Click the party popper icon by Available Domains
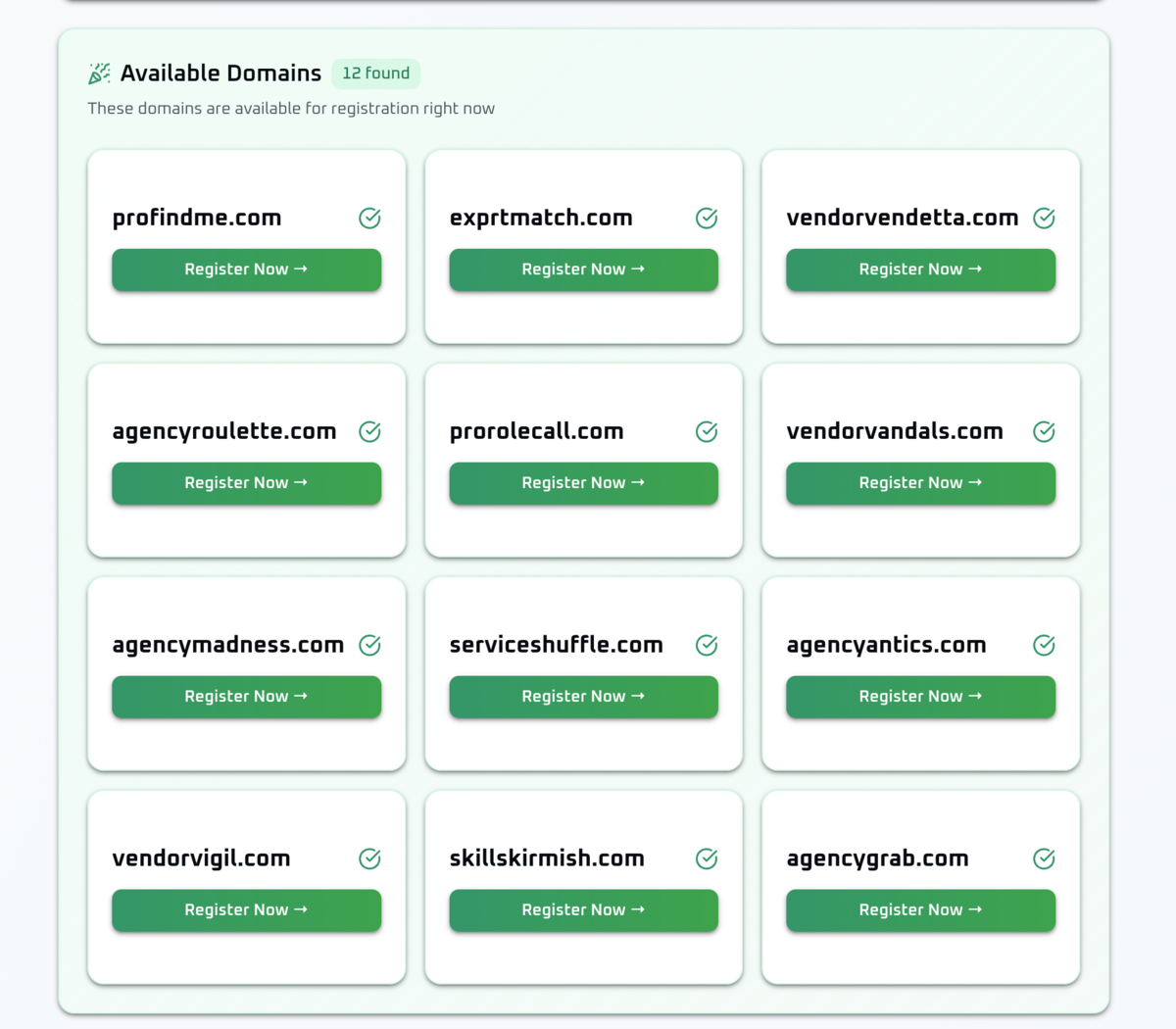This screenshot has height=1029, width=1176. point(99,73)
